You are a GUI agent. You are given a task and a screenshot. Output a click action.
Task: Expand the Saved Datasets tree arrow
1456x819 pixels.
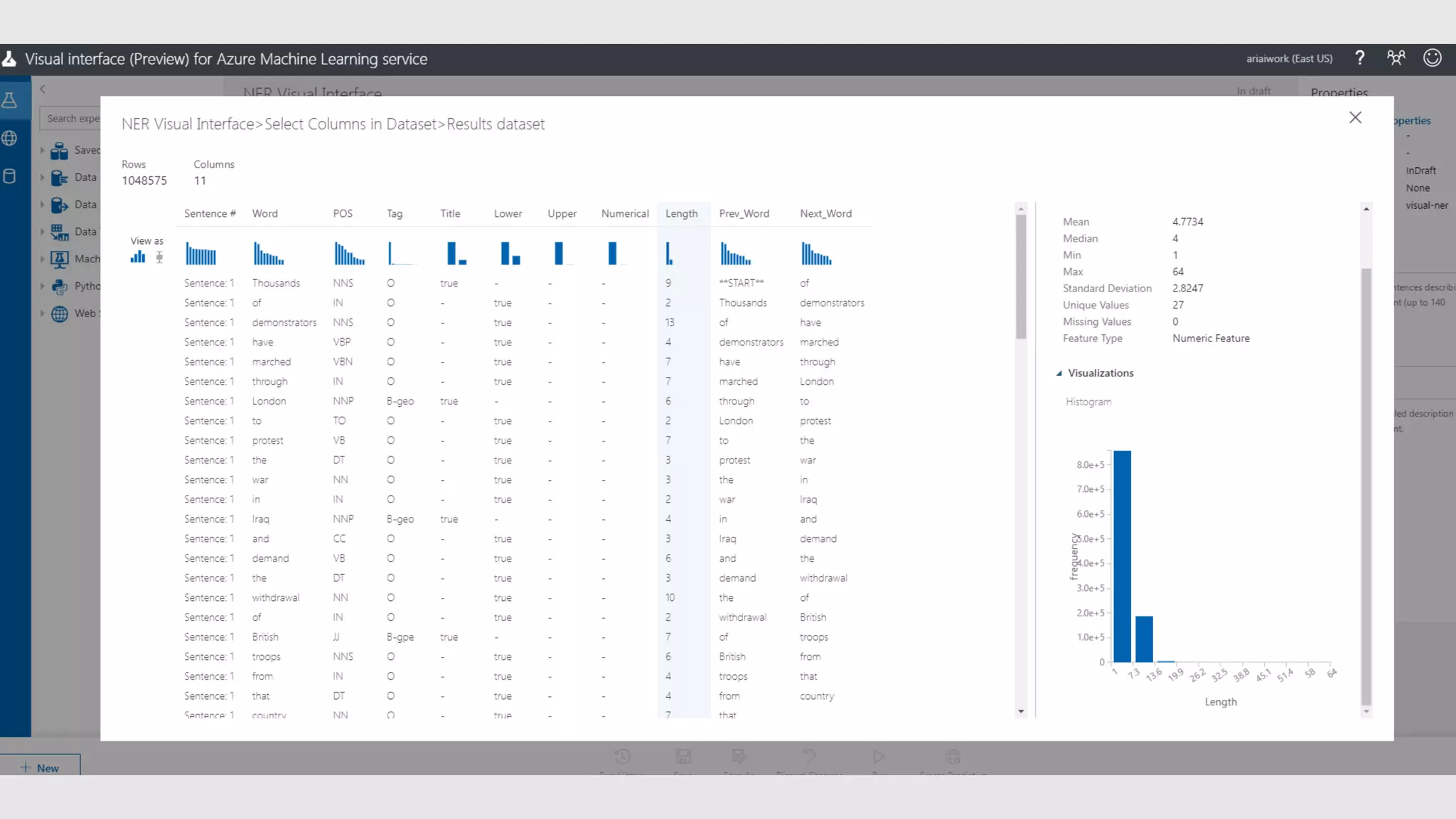(42, 151)
